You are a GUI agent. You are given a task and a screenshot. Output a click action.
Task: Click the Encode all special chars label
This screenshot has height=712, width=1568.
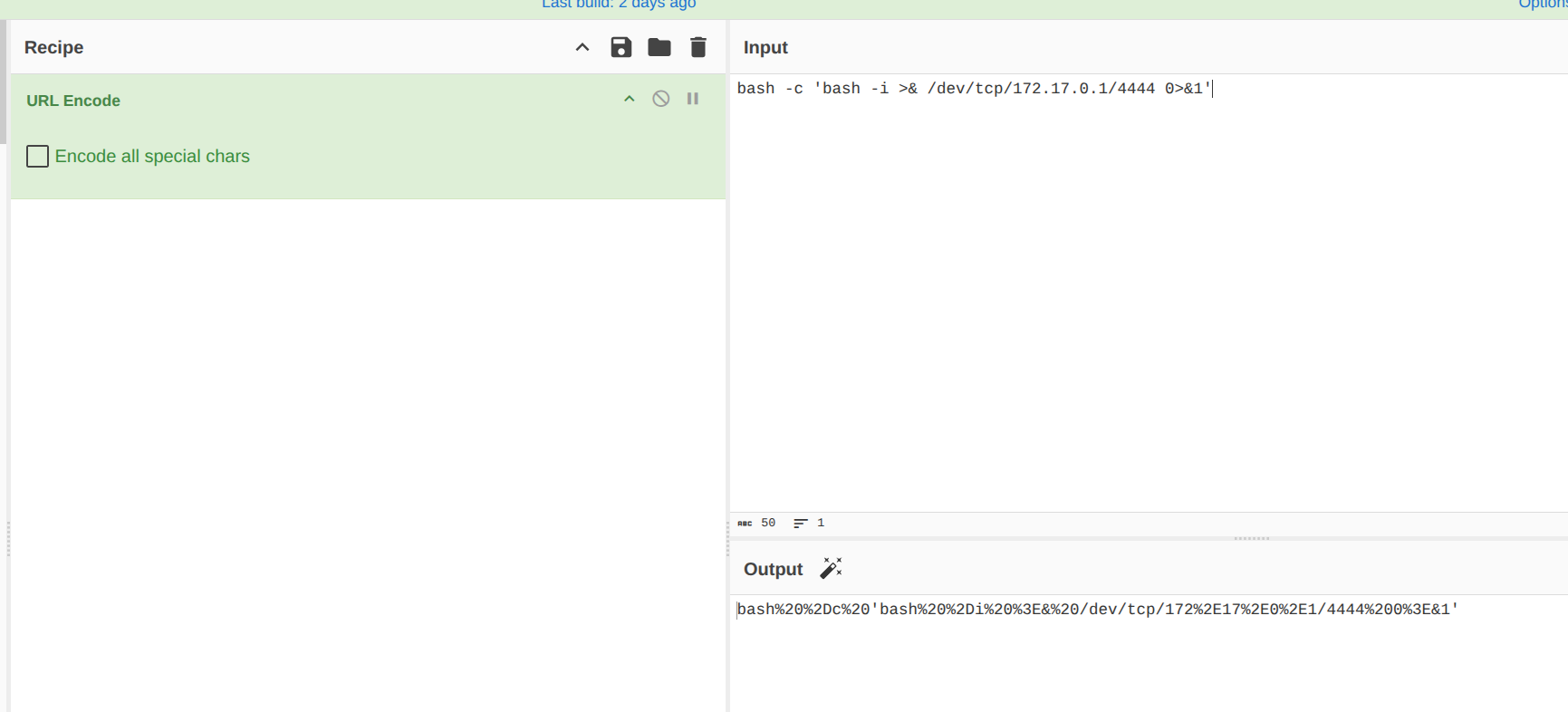pyautogui.click(x=152, y=156)
